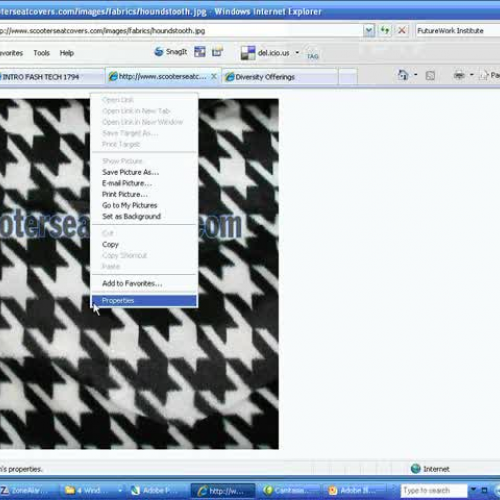The width and height of the screenshot is (500, 500).
Task: Click the Adobe B... taskbar button
Action: tap(354, 490)
